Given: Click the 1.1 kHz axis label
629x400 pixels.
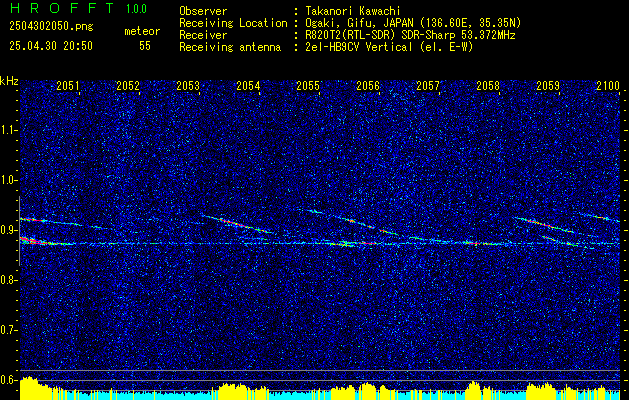Looking at the screenshot, I should pyautogui.click(x=9, y=130).
